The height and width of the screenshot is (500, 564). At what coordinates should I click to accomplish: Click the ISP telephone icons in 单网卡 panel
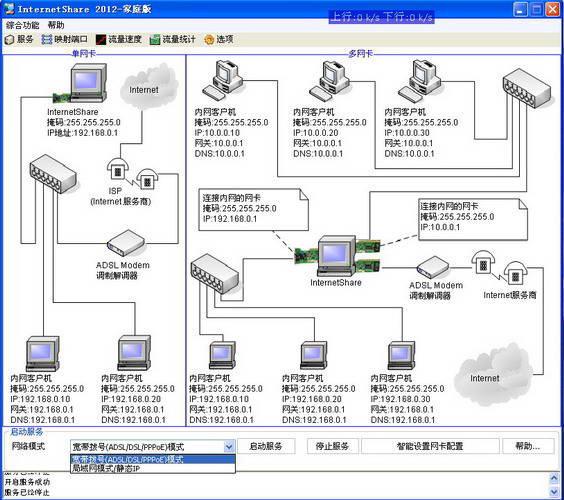[x=132, y=173]
